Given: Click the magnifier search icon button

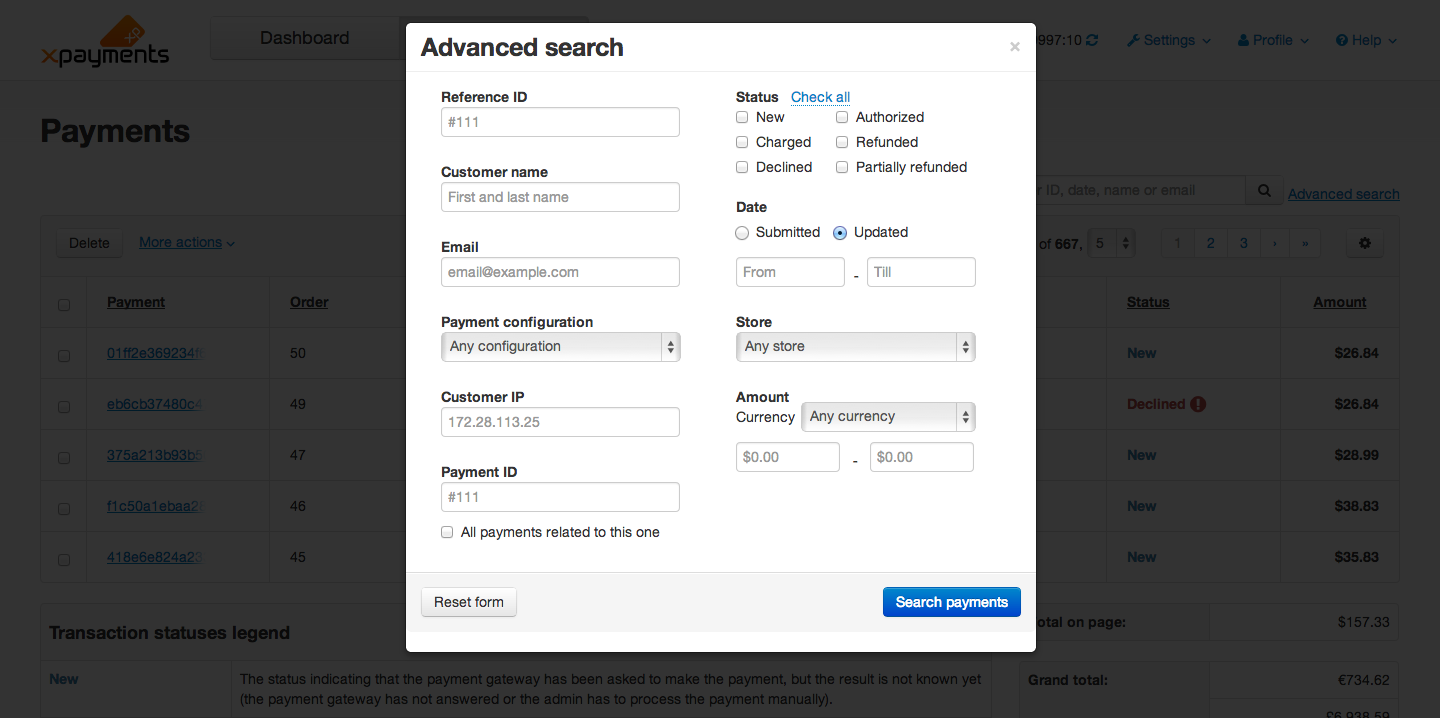Looking at the screenshot, I should click(1264, 190).
